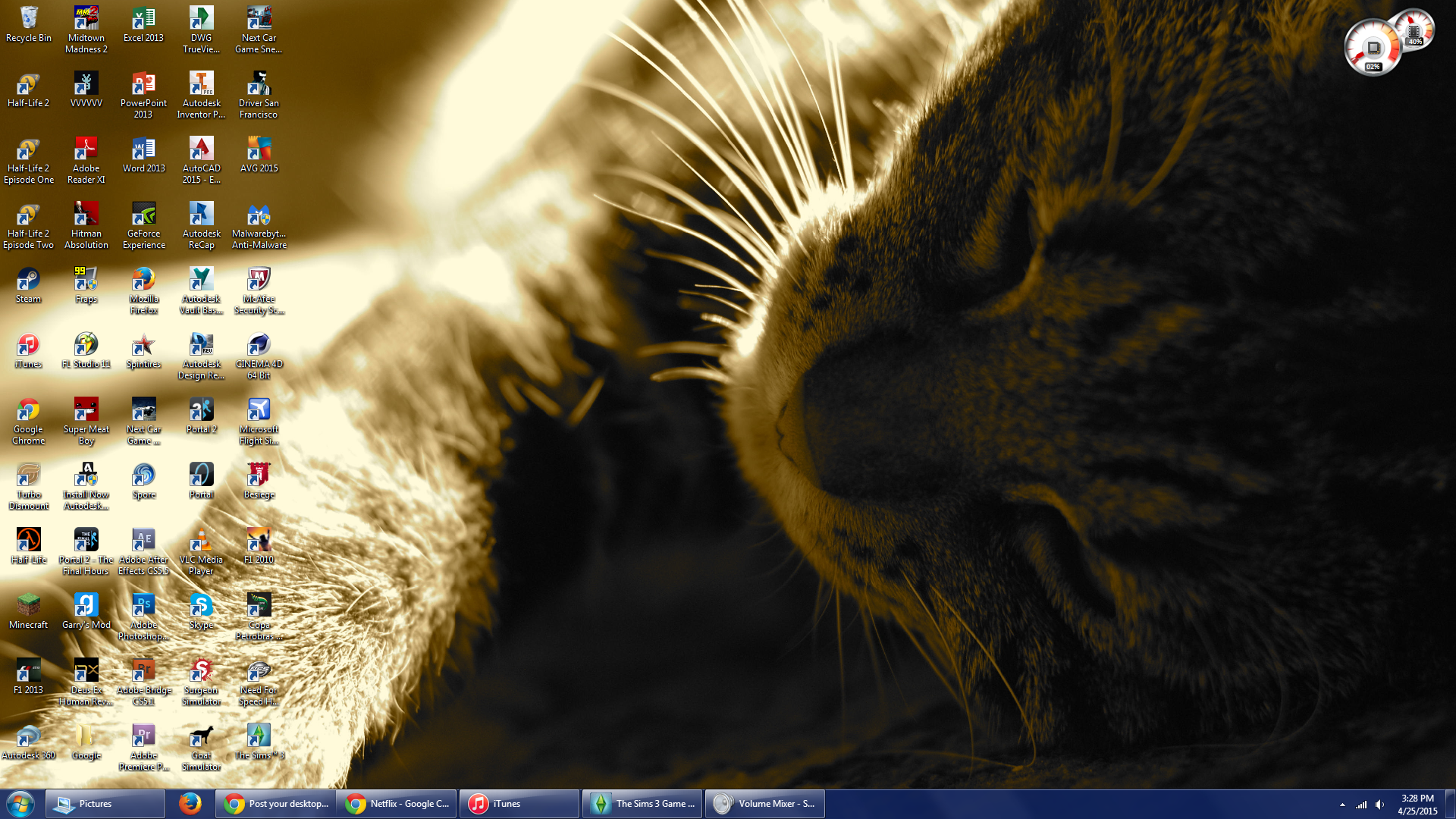The height and width of the screenshot is (819, 1456).
Task: Select Autodesk ReCap icon
Action: 202,226
